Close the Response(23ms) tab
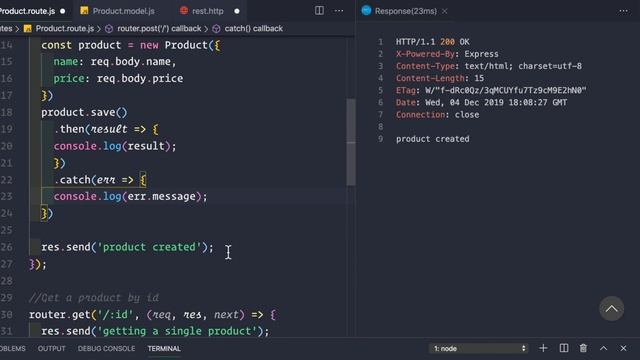This screenshot has width=640, height=360. [444, 11]
